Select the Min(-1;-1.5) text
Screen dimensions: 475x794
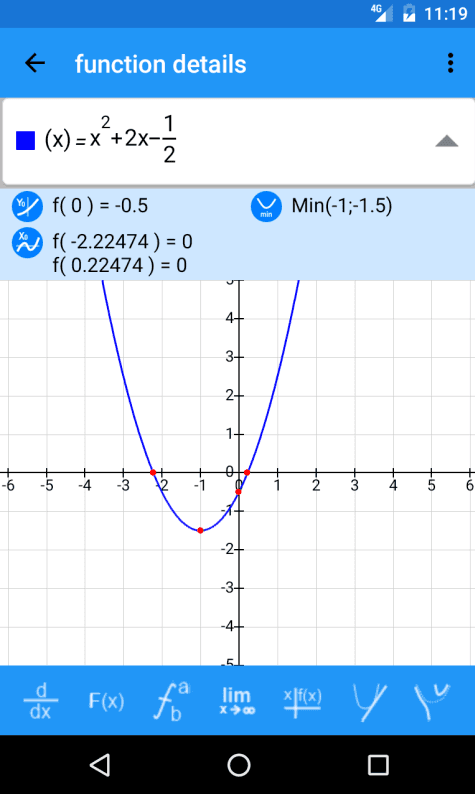point(342,206)
